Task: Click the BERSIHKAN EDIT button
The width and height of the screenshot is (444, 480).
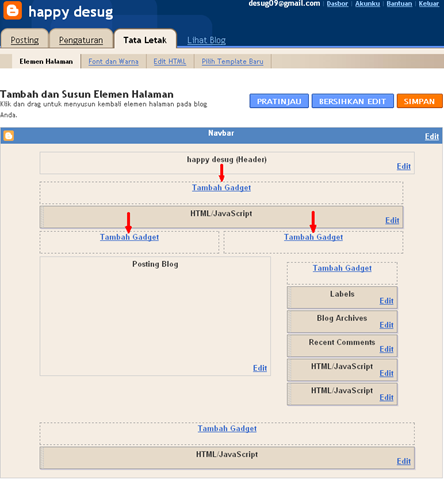Action: (x=352, y=101)
